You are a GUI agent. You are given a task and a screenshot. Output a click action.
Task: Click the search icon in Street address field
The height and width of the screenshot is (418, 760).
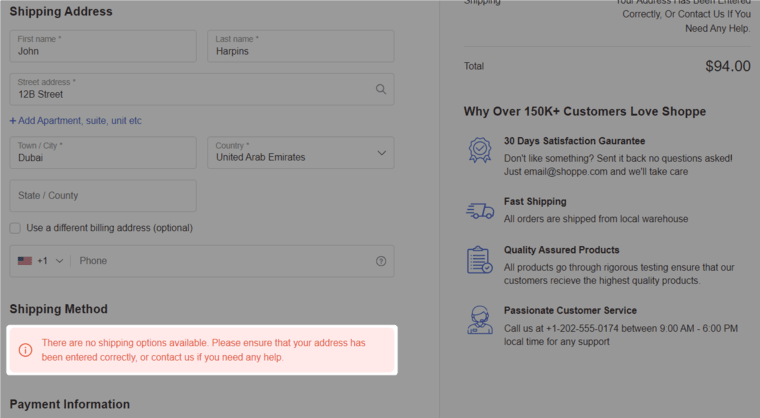point(381,89)
